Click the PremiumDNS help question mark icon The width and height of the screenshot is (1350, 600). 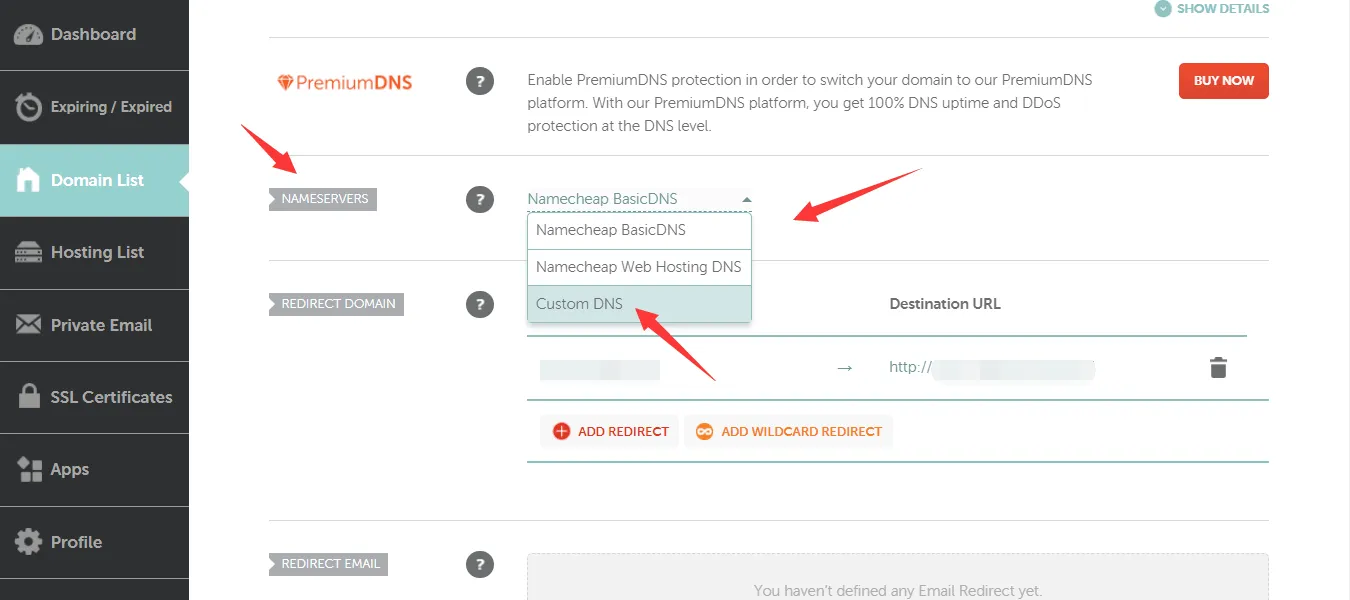coord(480,82)
